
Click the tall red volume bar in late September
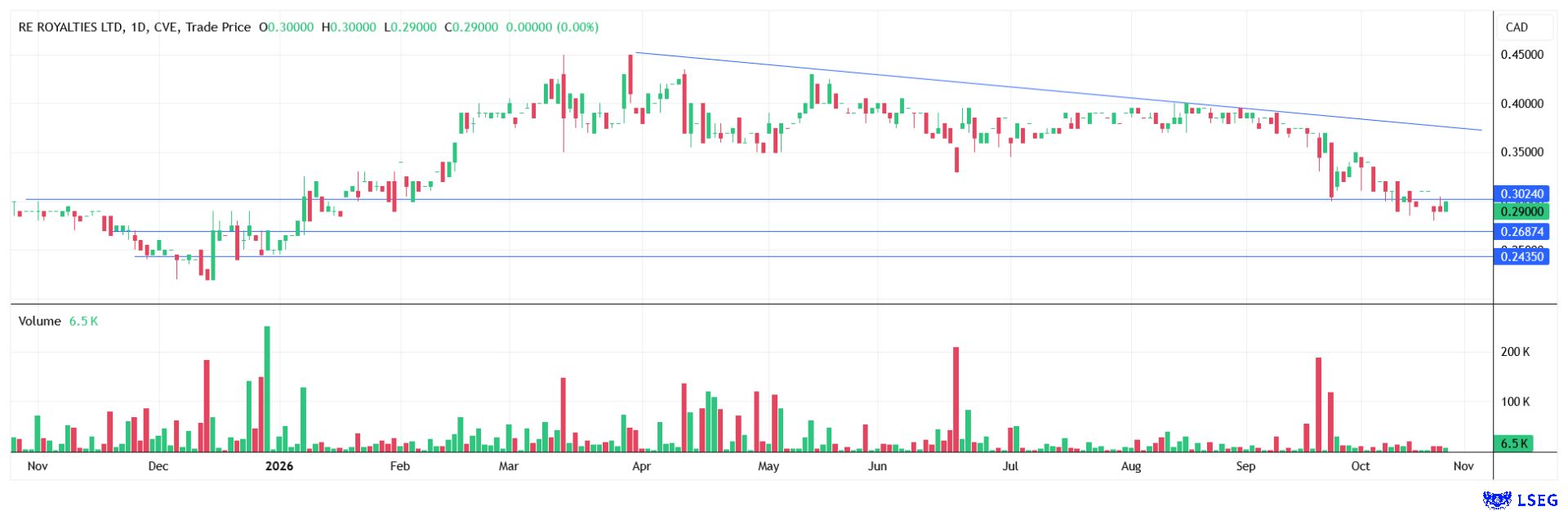coord(1318,405)
